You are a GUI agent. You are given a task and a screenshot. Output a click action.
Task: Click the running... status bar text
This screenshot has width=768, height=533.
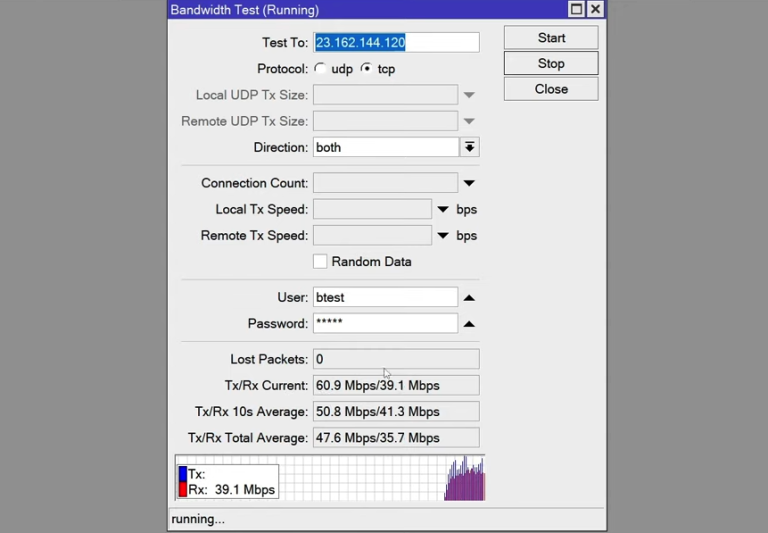pyautogui.click(x=198, y=519)
